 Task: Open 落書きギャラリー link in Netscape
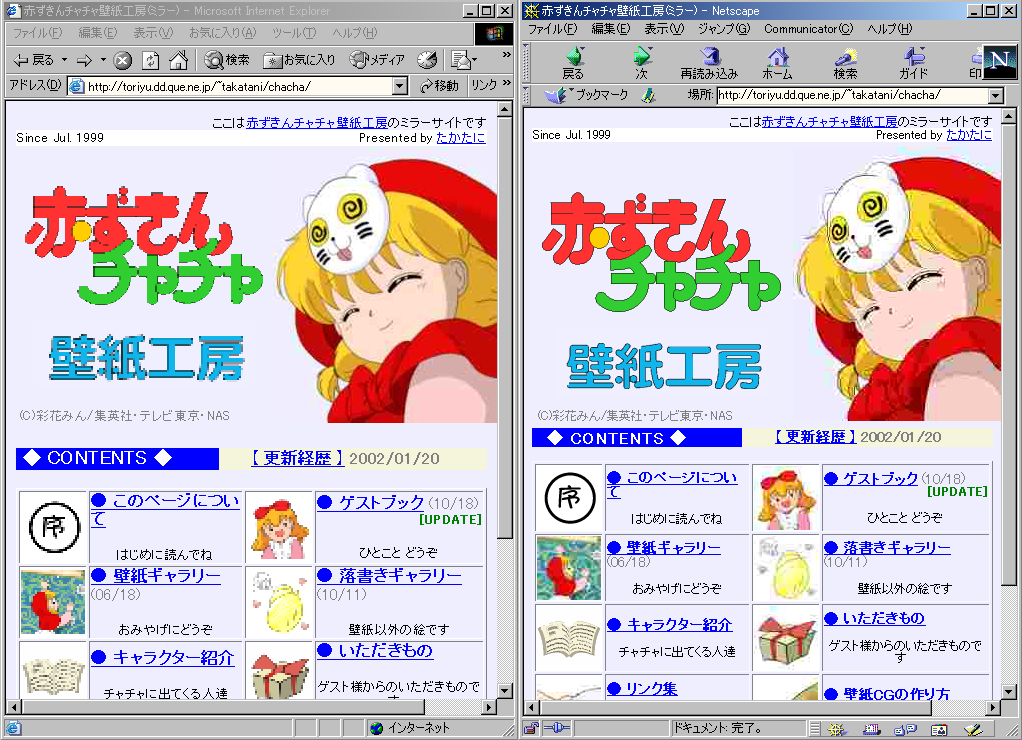[x=887, y=548]
